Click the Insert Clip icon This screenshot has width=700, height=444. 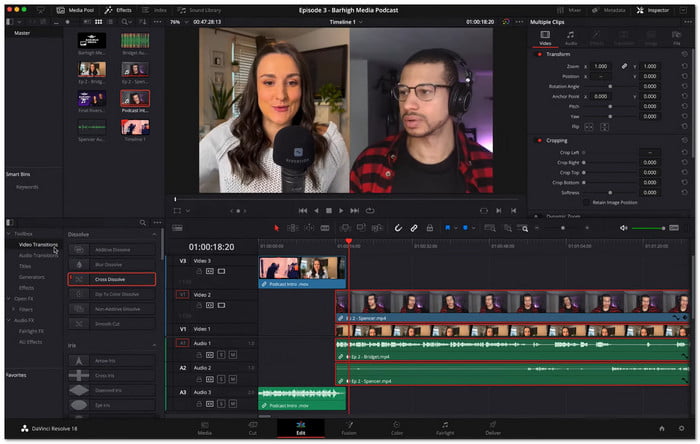coord(345,228)
